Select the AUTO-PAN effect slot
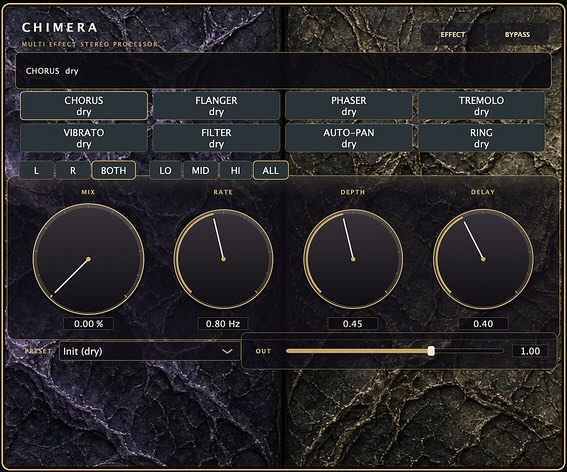This screenshot has width=567, height=472. click(x=349, y=138)
